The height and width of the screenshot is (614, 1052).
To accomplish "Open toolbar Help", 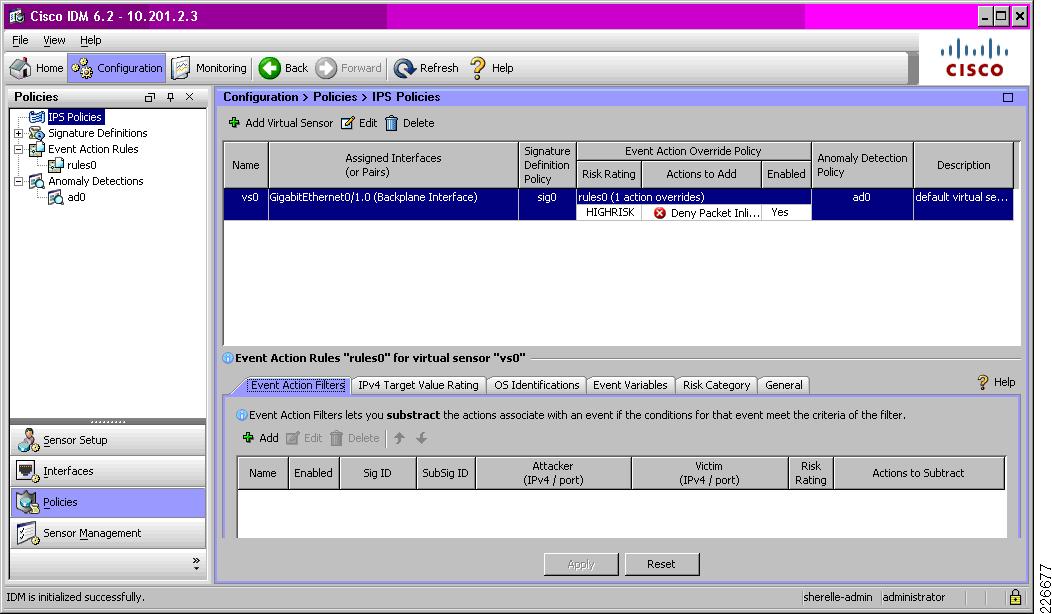I will [x=492, y=68].
